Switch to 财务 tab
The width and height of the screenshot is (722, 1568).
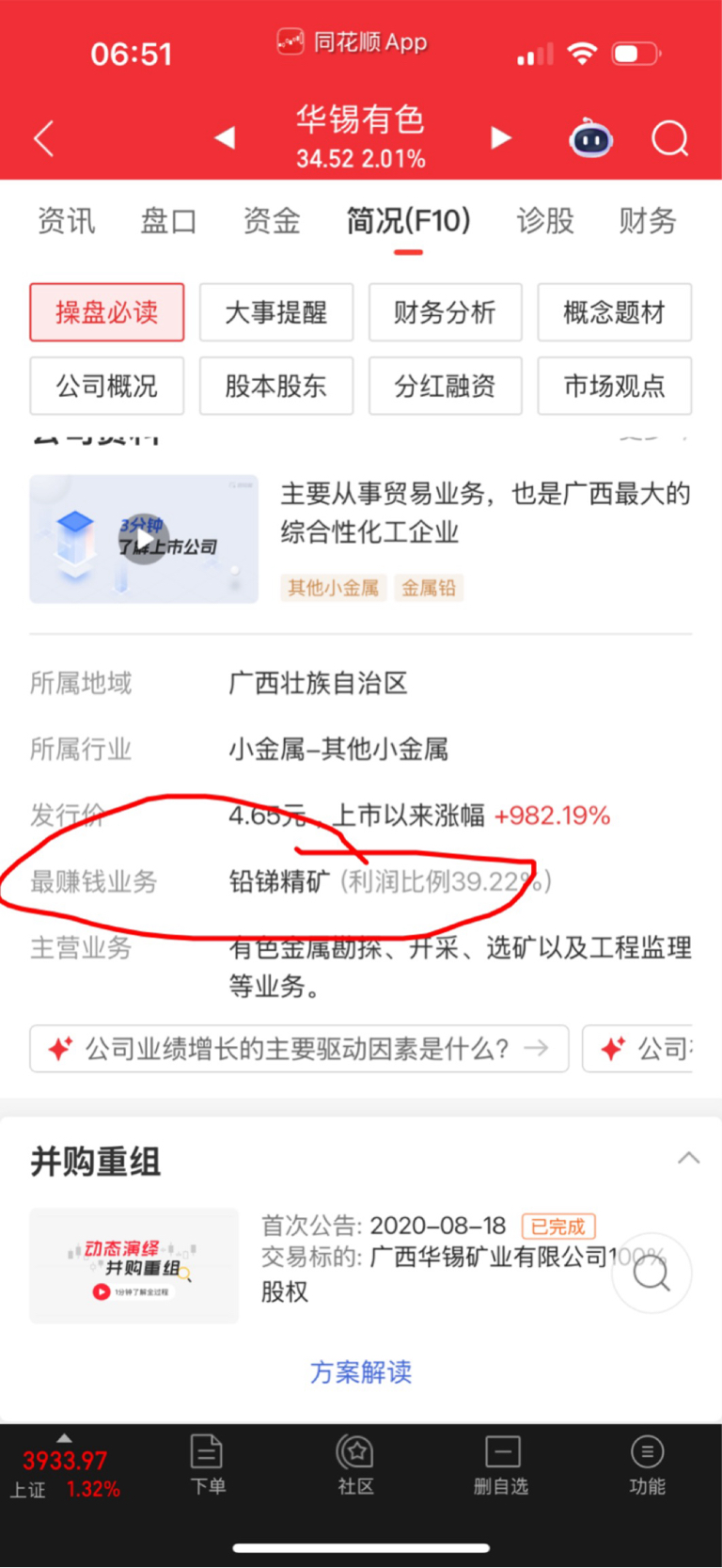click(x=647, y=221)
